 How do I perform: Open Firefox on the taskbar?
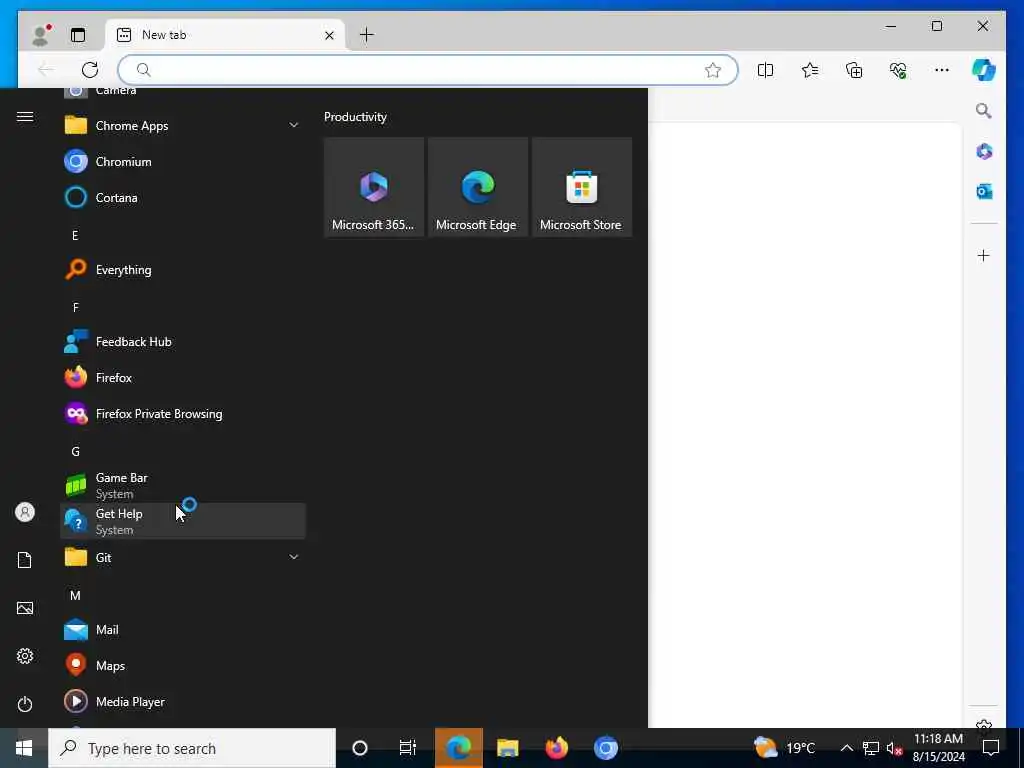click(x=556, y=748)
